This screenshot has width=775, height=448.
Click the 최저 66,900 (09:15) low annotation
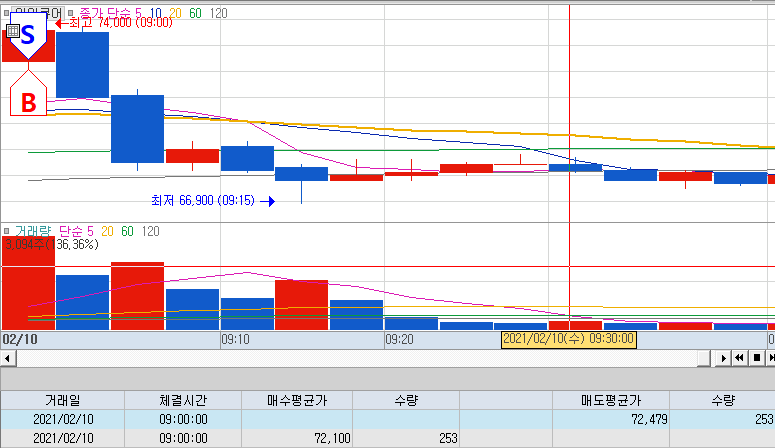213,200
